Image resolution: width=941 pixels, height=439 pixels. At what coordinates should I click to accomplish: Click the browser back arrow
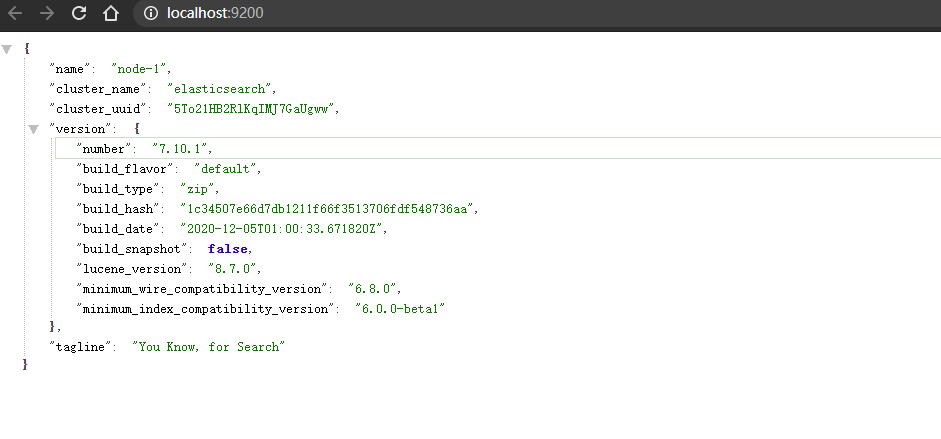pos(15,13)
